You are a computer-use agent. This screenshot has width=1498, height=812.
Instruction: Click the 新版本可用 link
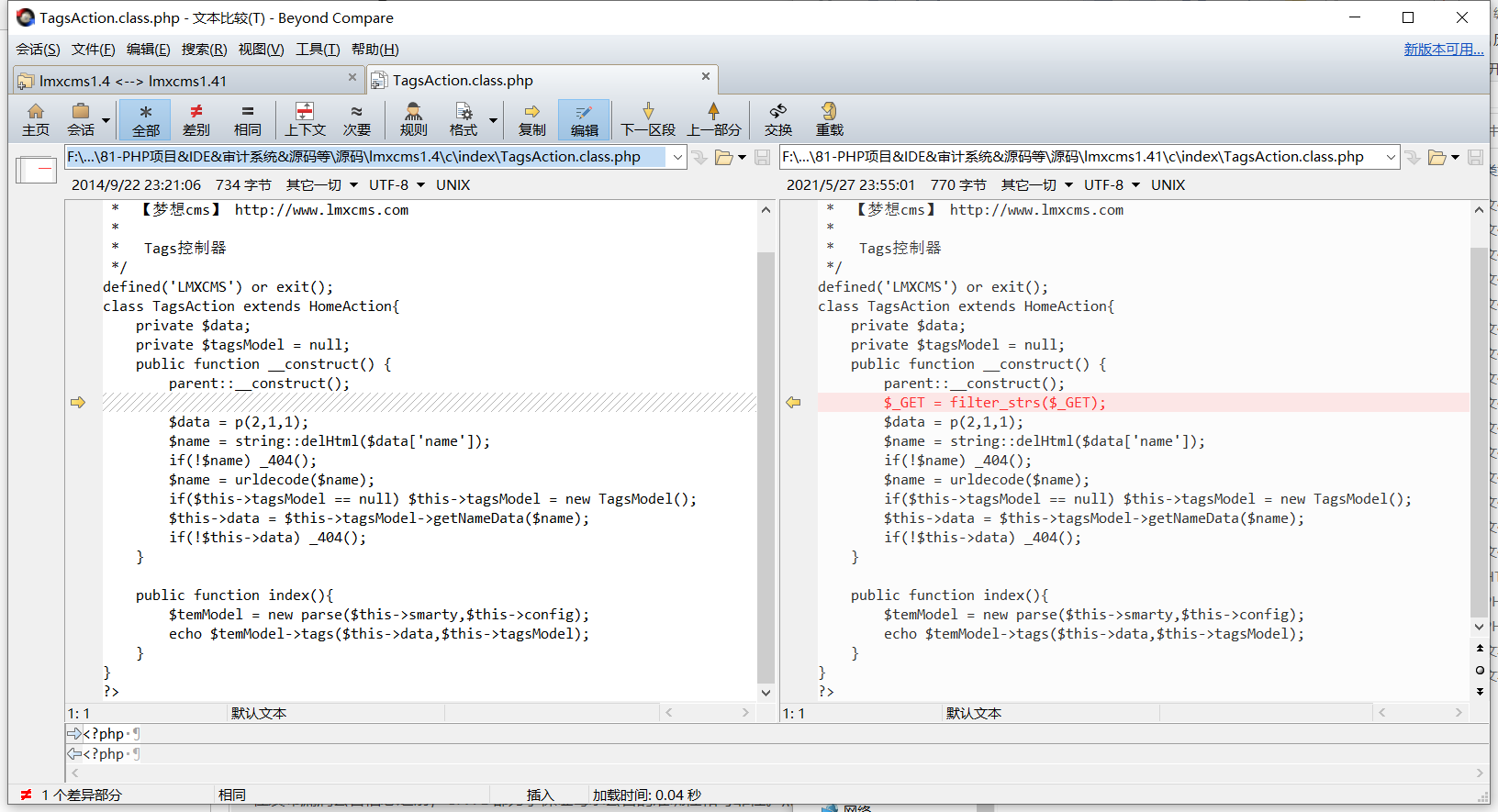pyautogui.click(x=1443, y=50)
